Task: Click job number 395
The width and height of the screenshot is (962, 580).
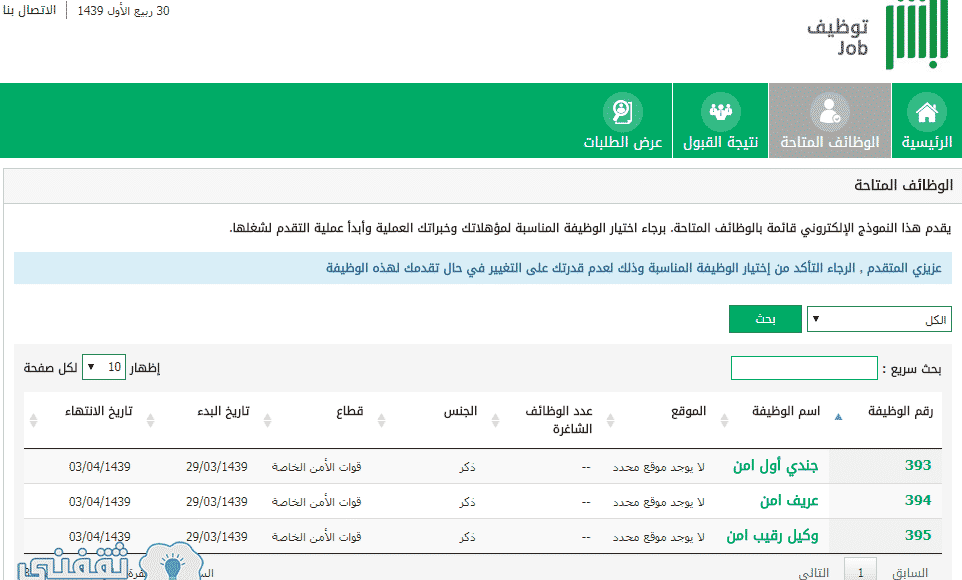Action: click(918, 535)
